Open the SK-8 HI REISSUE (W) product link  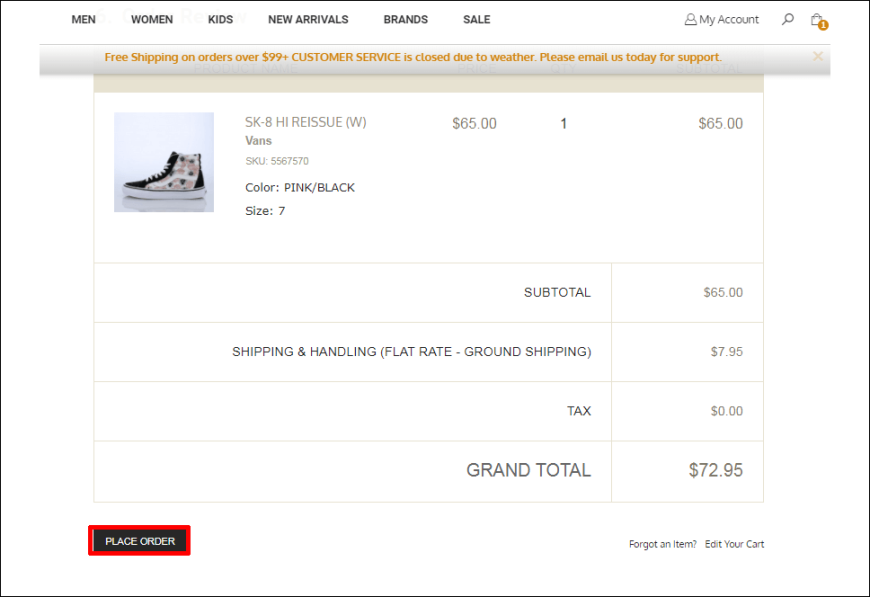[x=306, y=122]
